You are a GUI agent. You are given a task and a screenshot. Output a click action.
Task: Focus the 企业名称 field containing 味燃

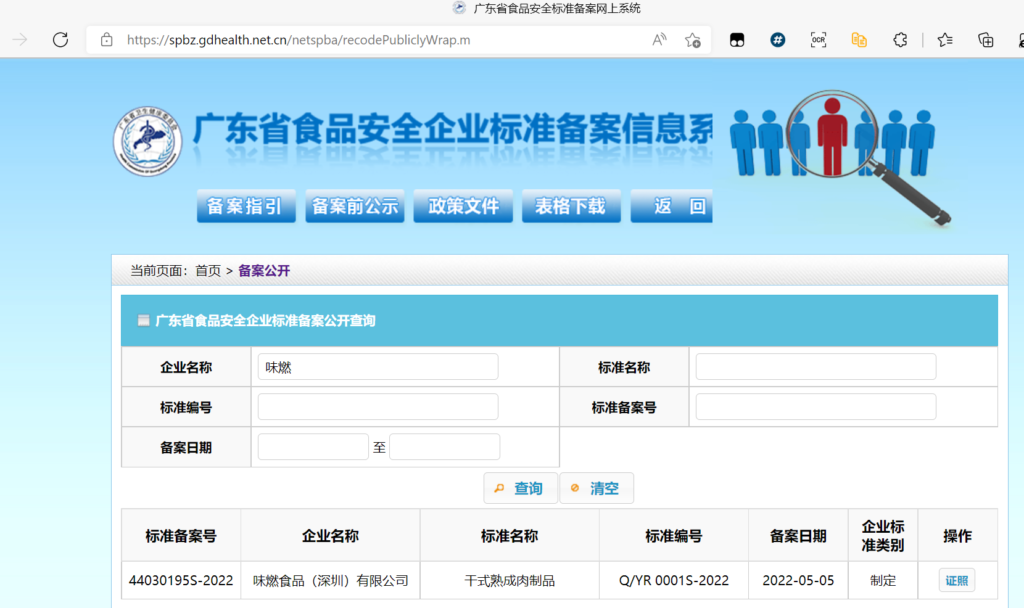pyautogui.click(x=378, y=367)
